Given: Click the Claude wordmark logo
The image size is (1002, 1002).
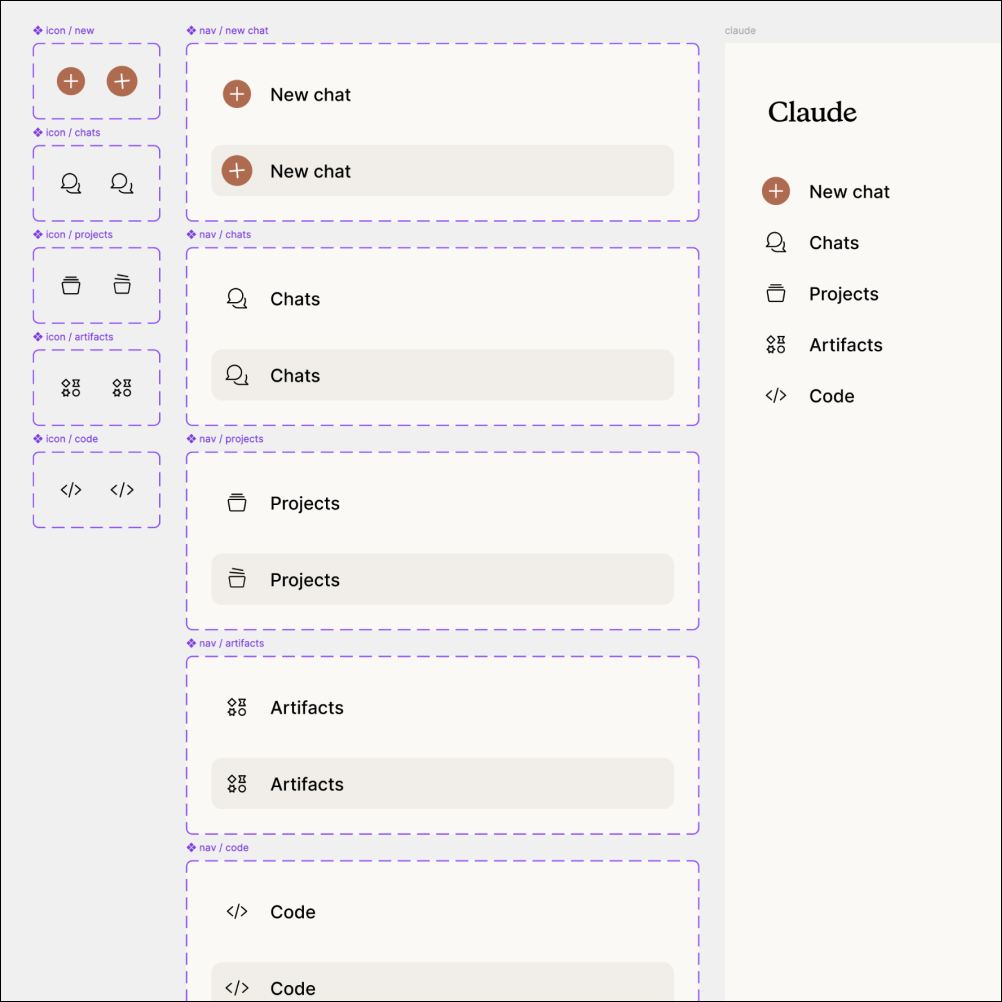Looking at the screenshot, I should coord(812,112).
